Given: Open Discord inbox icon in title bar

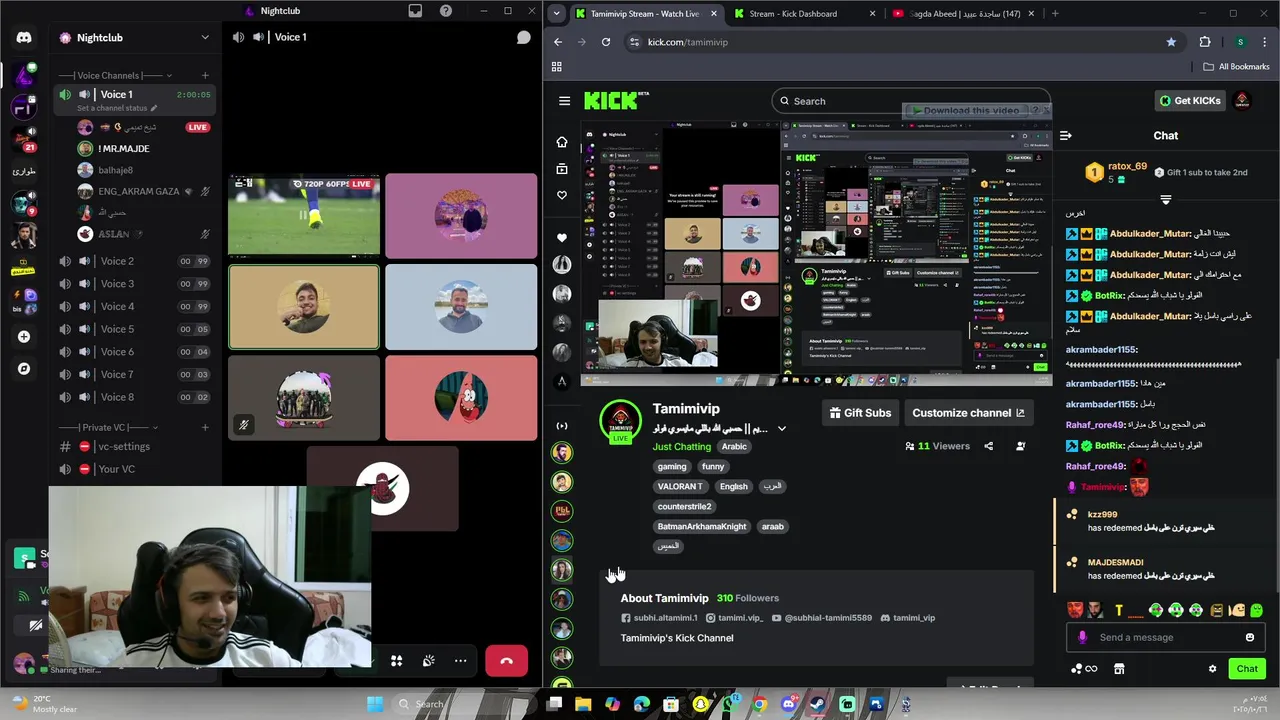Looking at the screenshot, I should pyautogui.click(x=415, y=11).
